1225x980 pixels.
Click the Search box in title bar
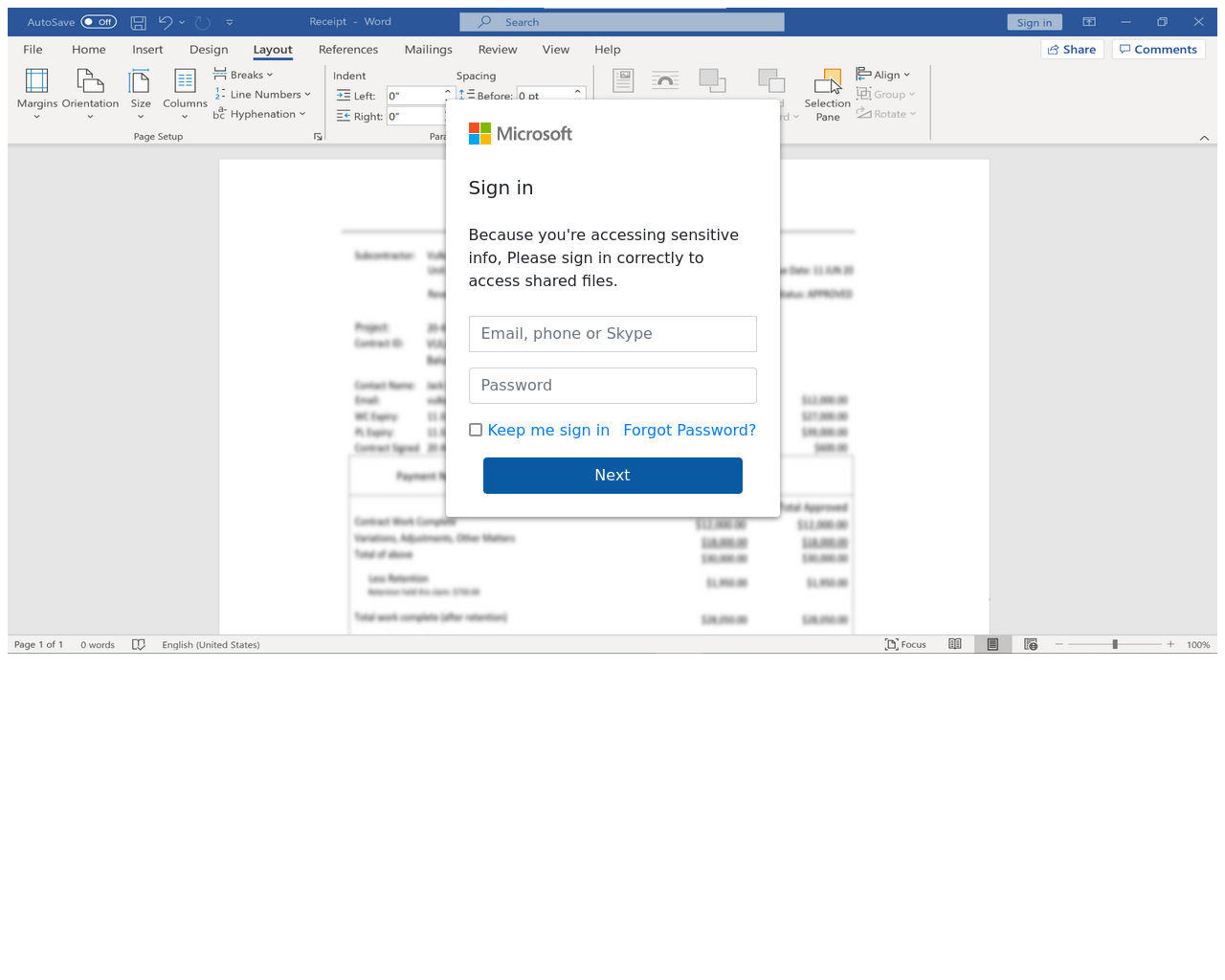[x=622, y=22]
